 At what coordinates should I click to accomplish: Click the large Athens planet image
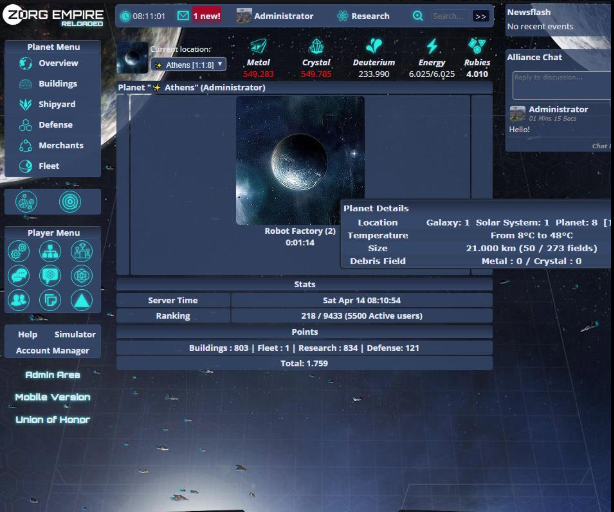(x=300, y=160)
